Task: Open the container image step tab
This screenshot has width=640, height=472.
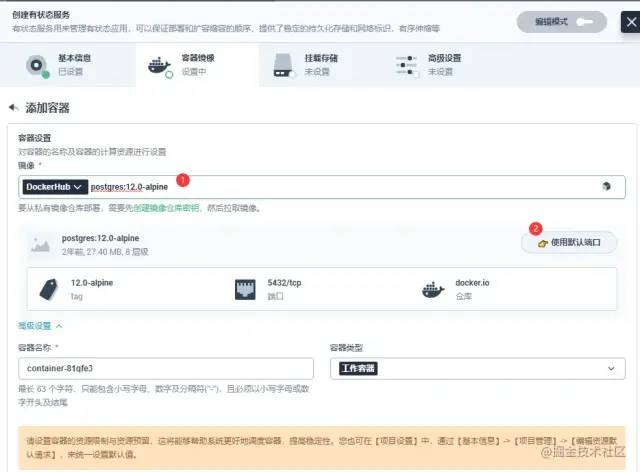Action: [x=198, y=65]
